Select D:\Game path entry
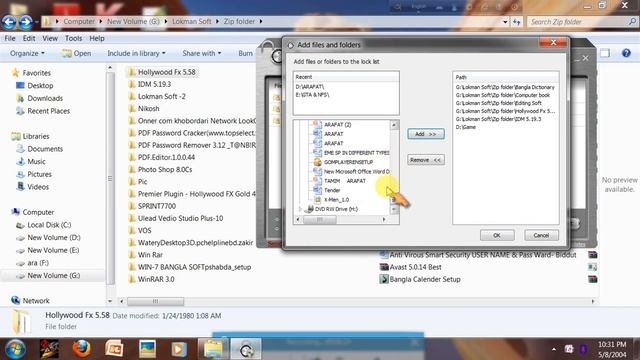This screenshot has height=360, width=640. (x=466, y=127)
